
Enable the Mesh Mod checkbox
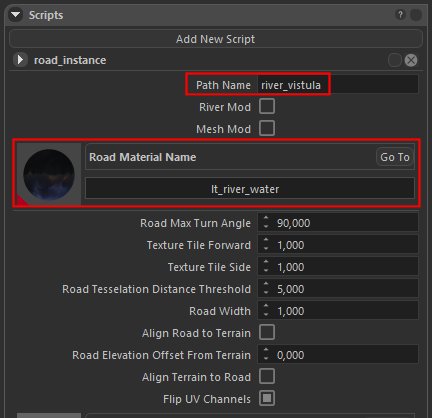[267, 128]
